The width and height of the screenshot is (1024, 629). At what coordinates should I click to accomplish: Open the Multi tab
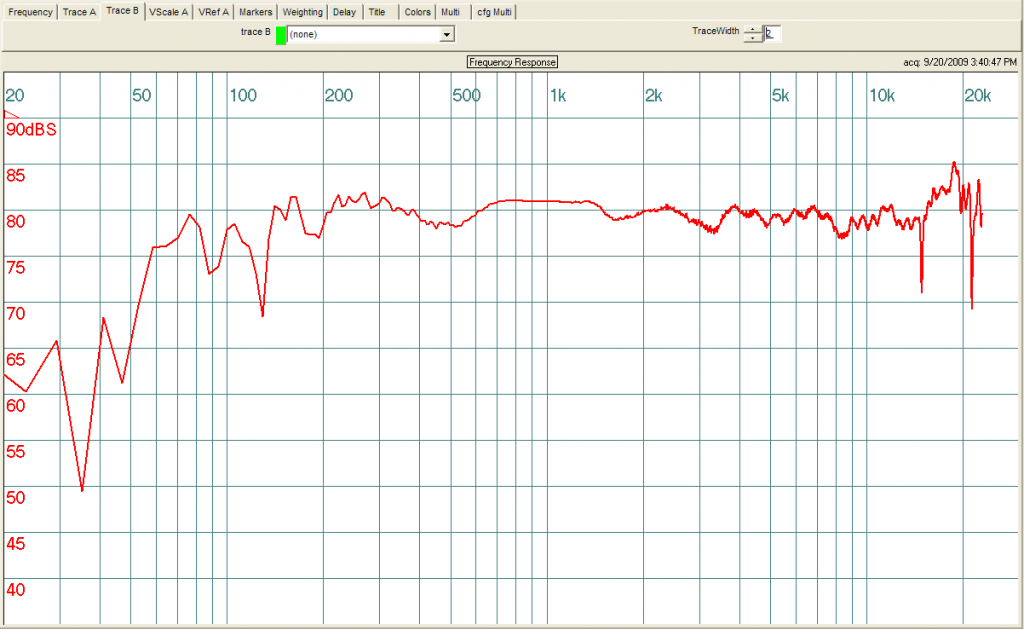point(450,11)
